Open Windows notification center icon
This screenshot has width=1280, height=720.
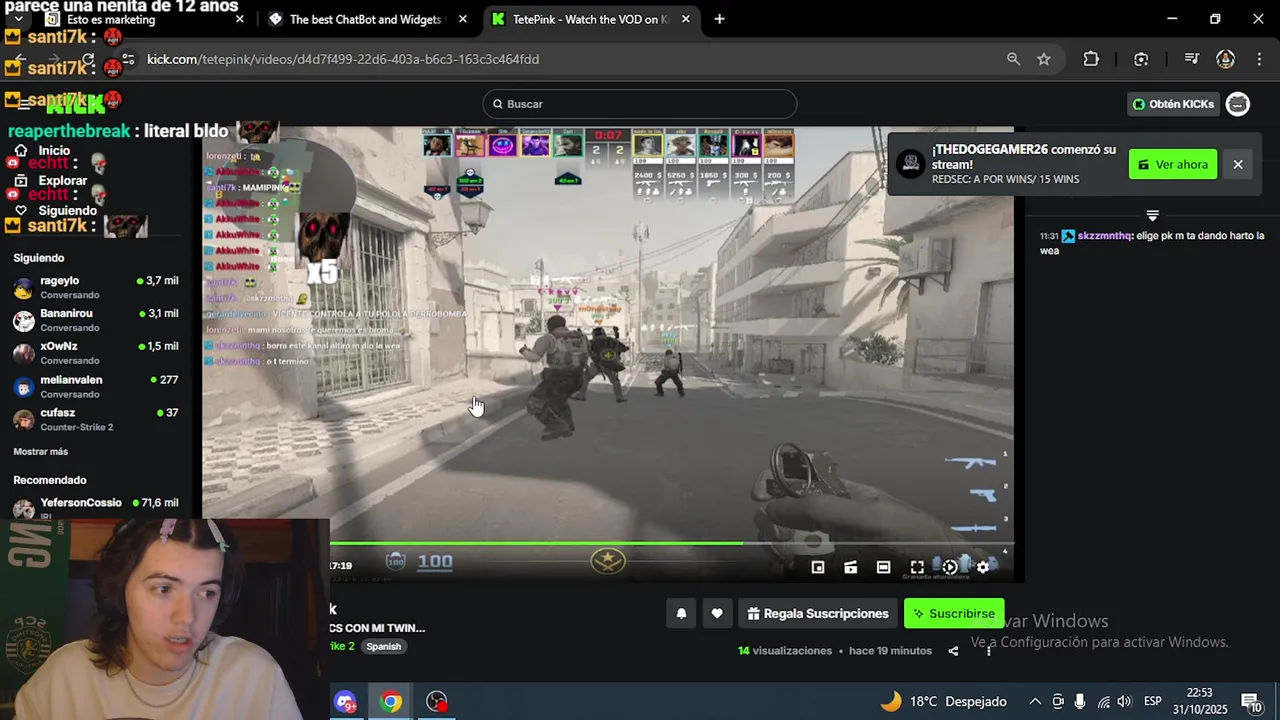click(1249, 702)
